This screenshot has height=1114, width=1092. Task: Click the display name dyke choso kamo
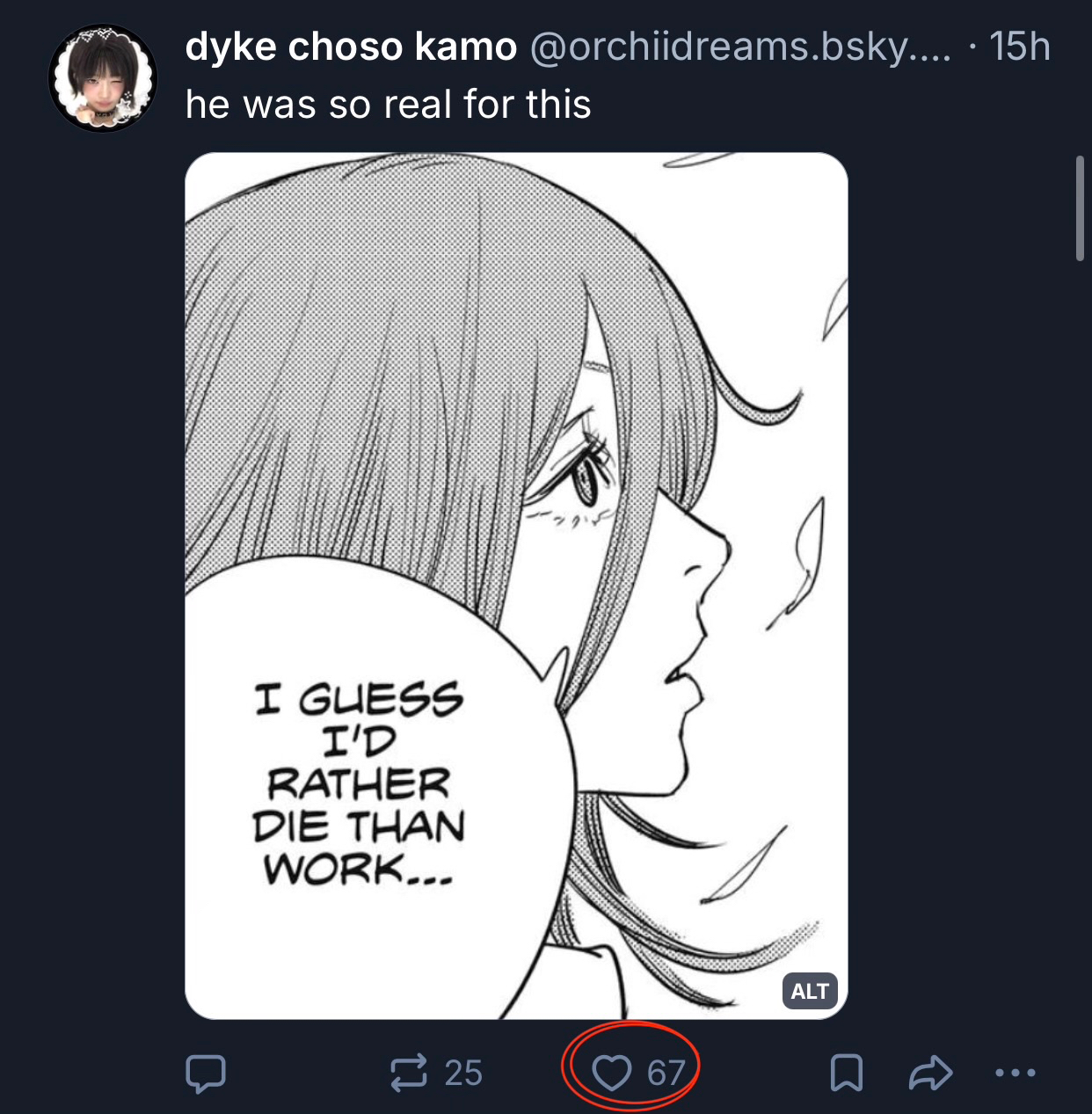point(351,47)
